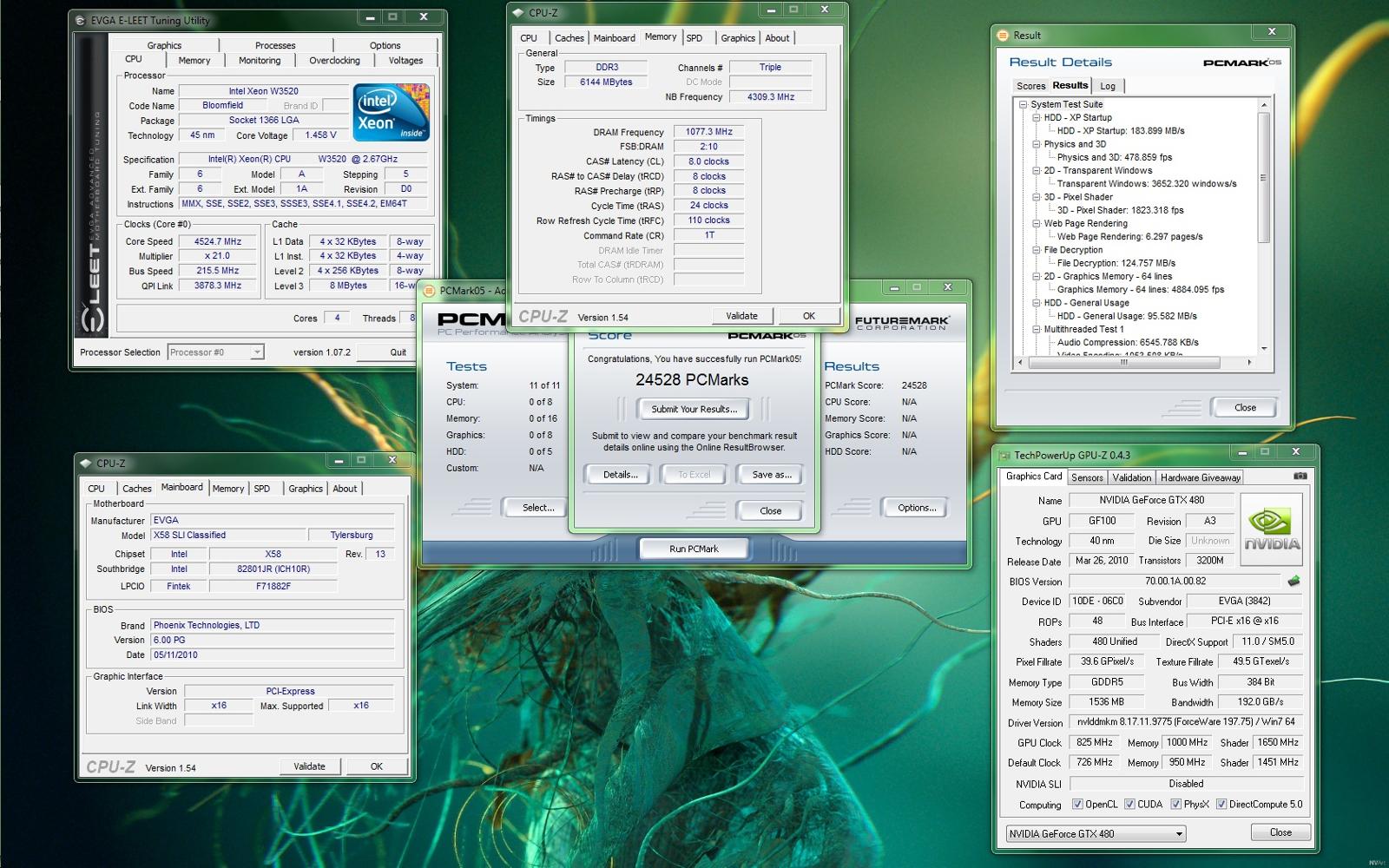
Task: Click the Options... button in PCMark05
Action: [917, 508]
